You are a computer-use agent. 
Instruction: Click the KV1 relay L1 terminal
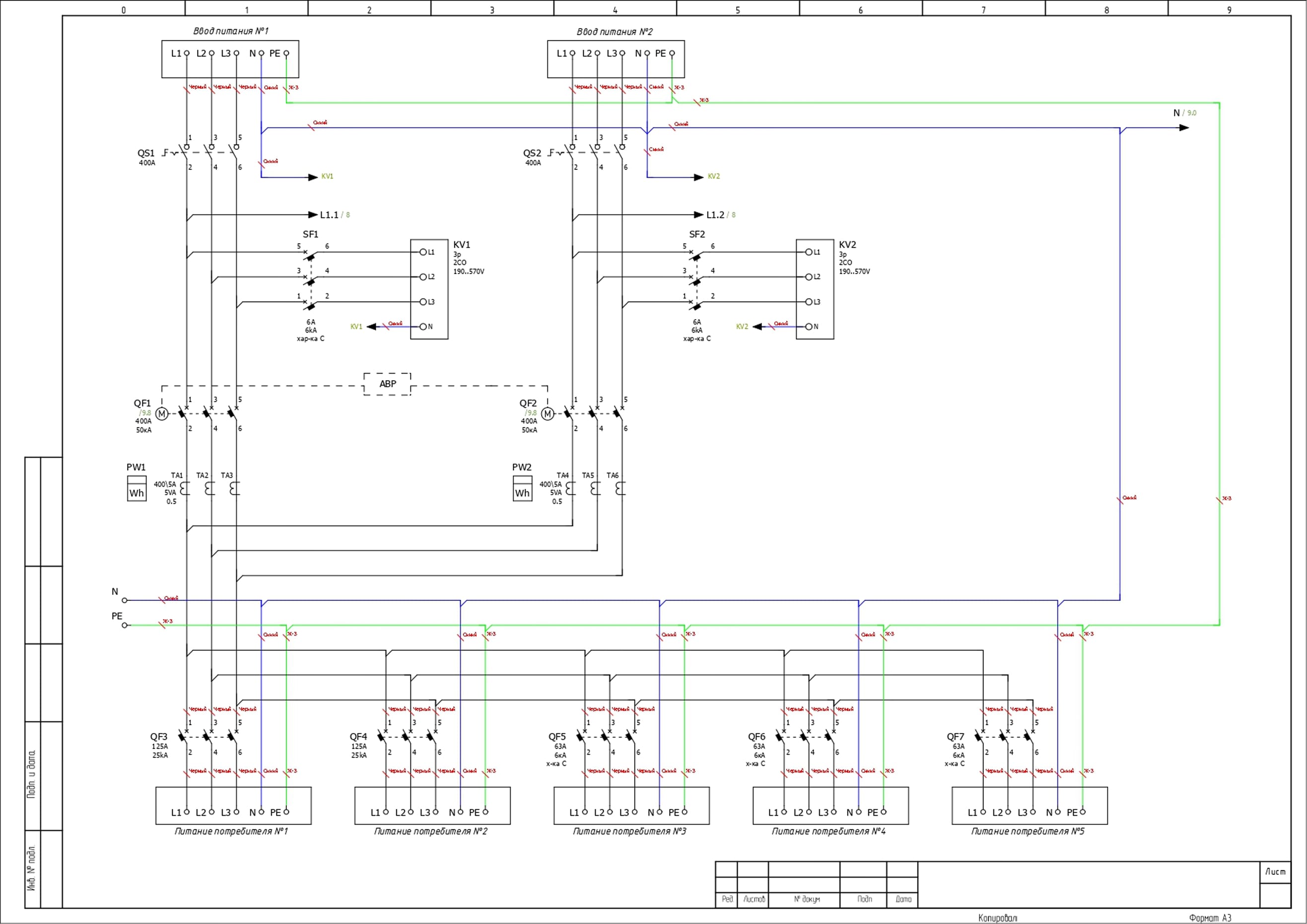click(x=423, y=252)
